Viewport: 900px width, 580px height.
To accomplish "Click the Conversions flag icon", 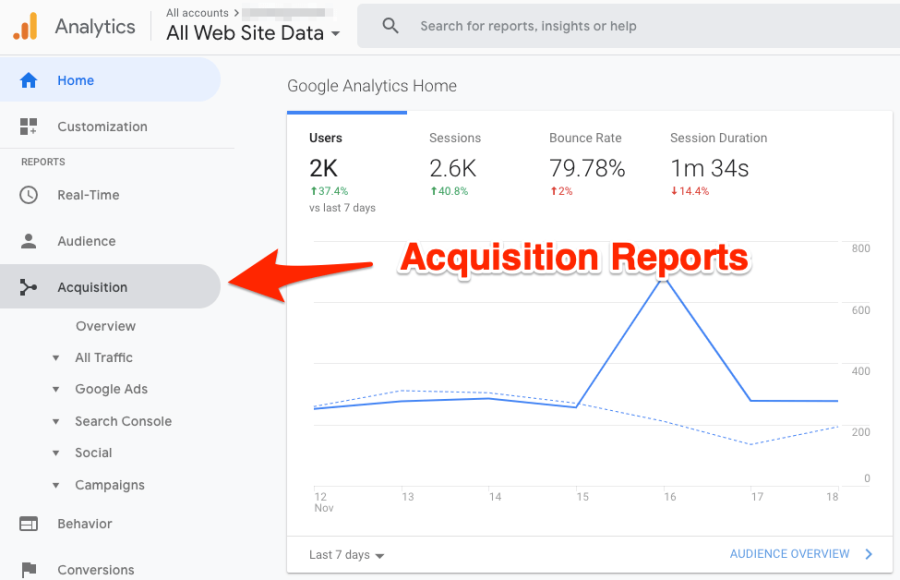I will point(28,570).
